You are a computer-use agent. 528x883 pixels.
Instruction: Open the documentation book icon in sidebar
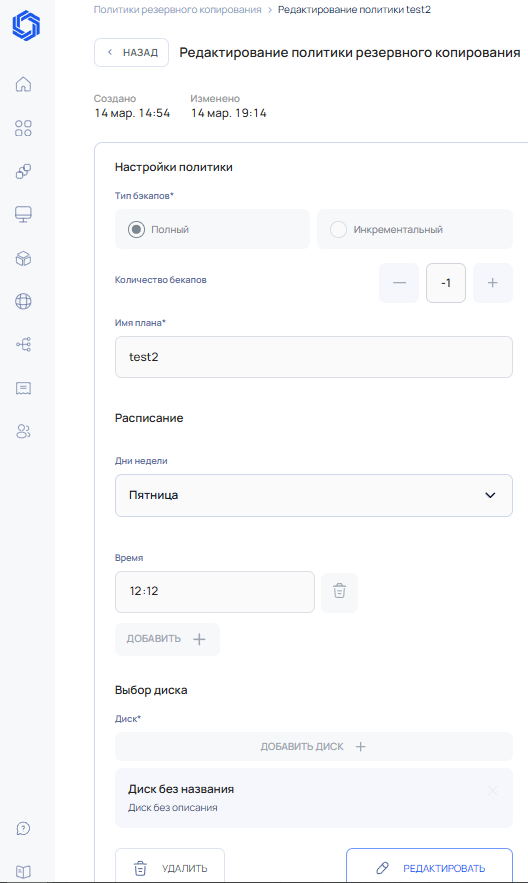tap(23, 872)
